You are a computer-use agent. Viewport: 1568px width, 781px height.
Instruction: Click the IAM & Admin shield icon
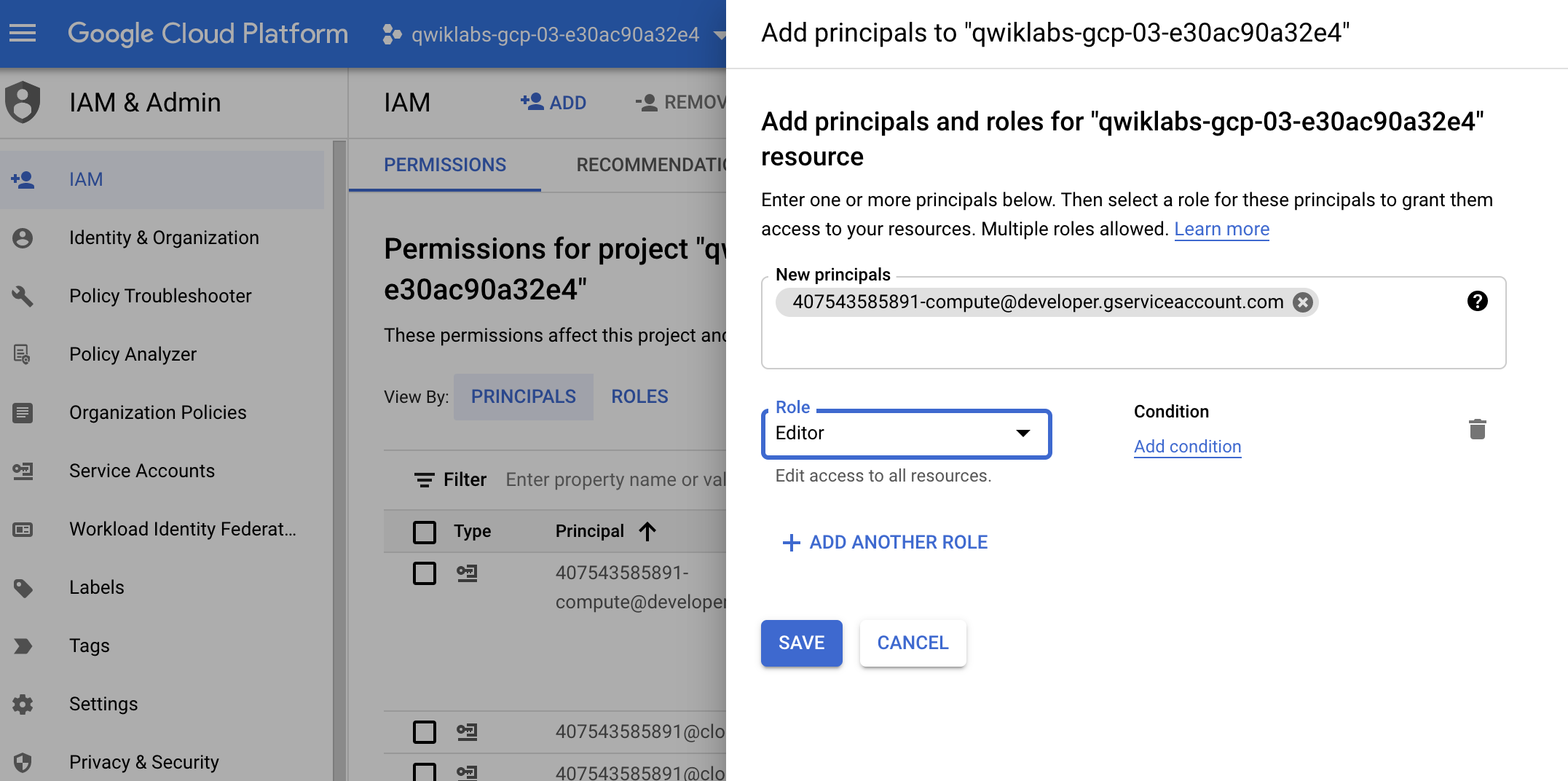[x=23, y=103]
